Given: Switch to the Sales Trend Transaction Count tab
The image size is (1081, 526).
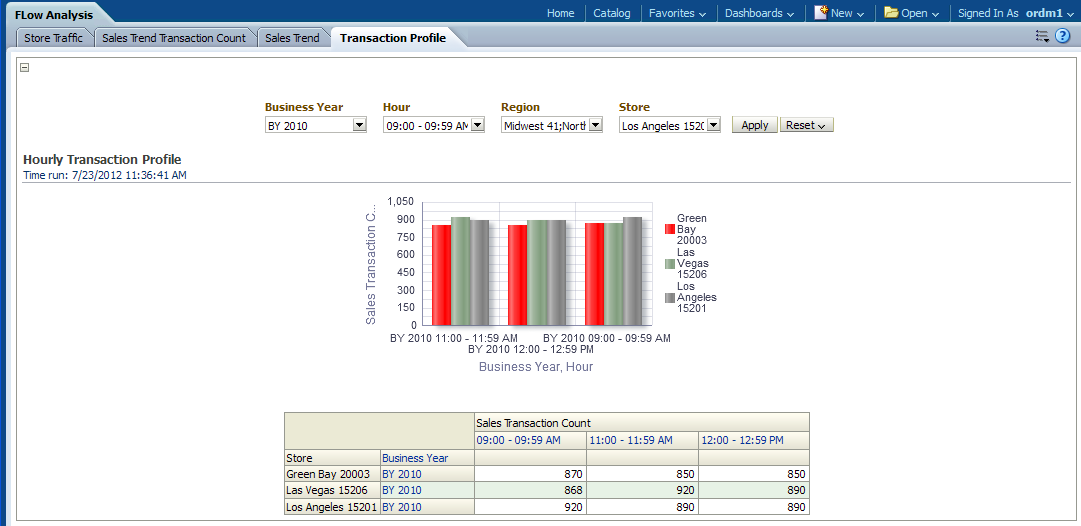Looking at the screenshot, I should (174, 38).
